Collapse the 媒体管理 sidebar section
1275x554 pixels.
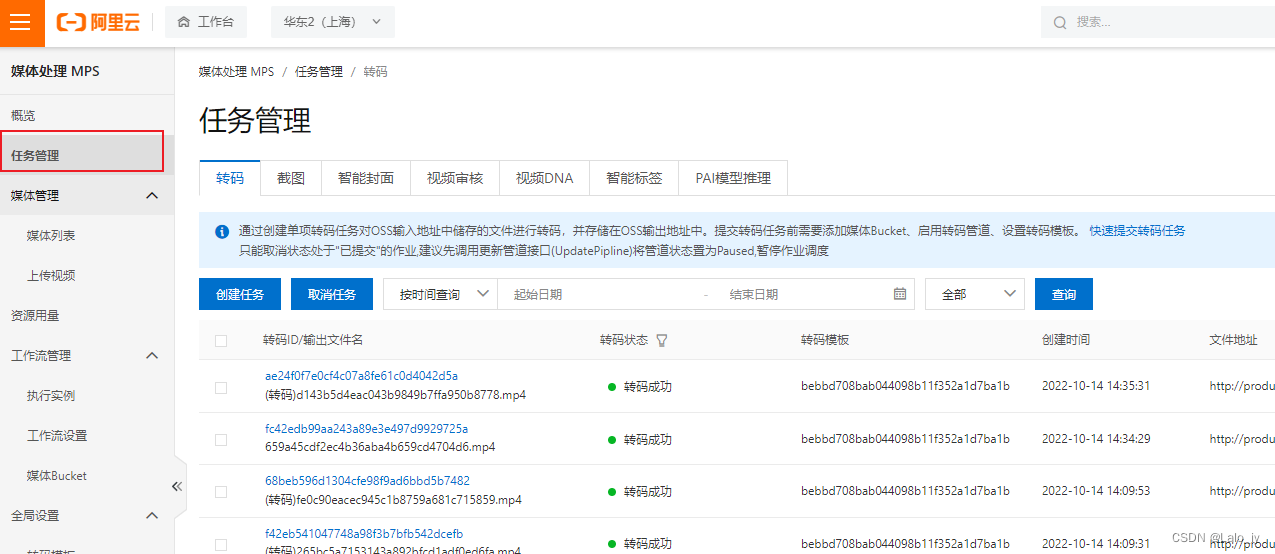pos(152,196)
